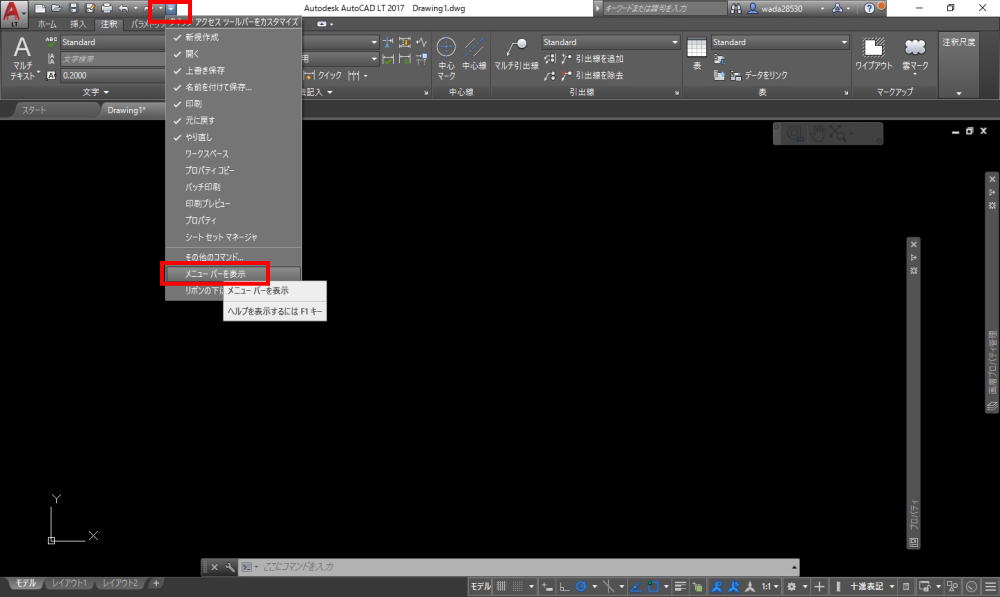Select ワークスペース in the dropdown menu
The height and width of the screenshot is (597, 1000).
pos(233,154)
